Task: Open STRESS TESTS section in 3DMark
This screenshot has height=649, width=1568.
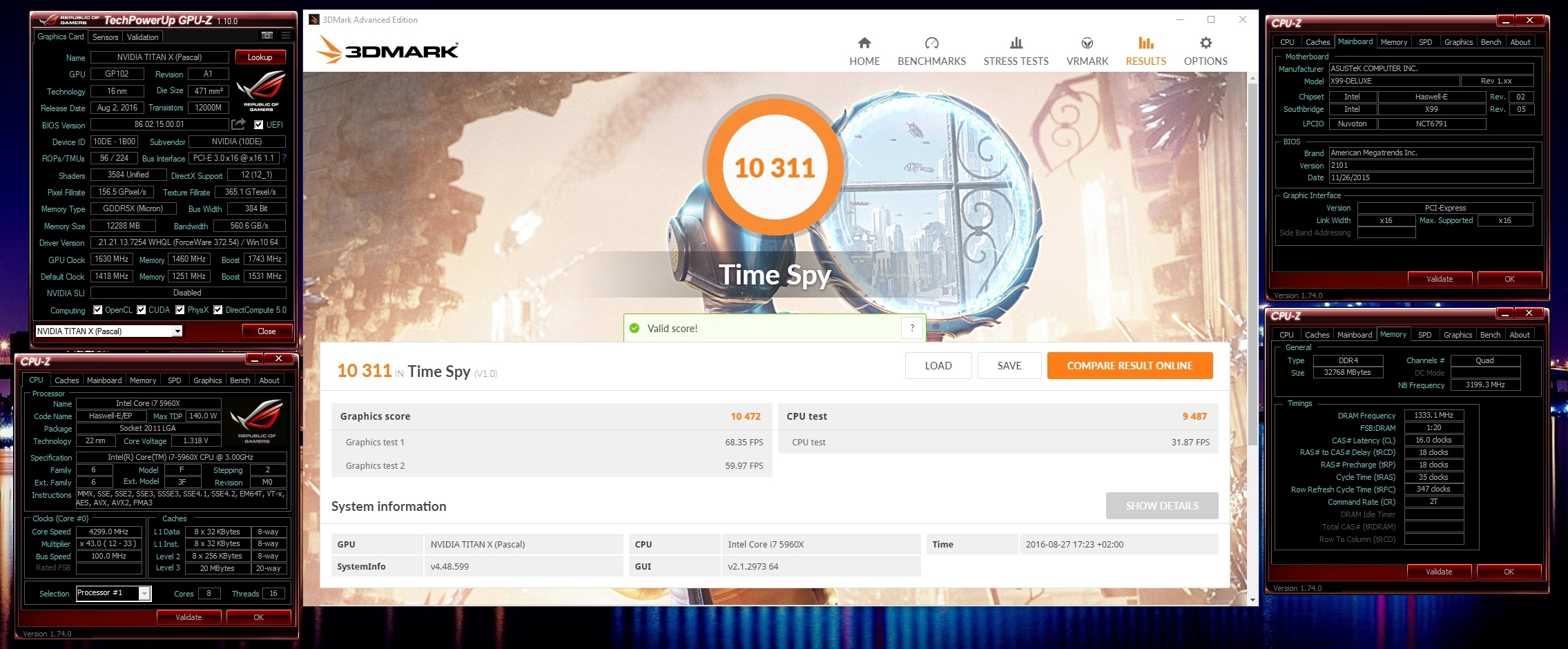Action: 1016,52
